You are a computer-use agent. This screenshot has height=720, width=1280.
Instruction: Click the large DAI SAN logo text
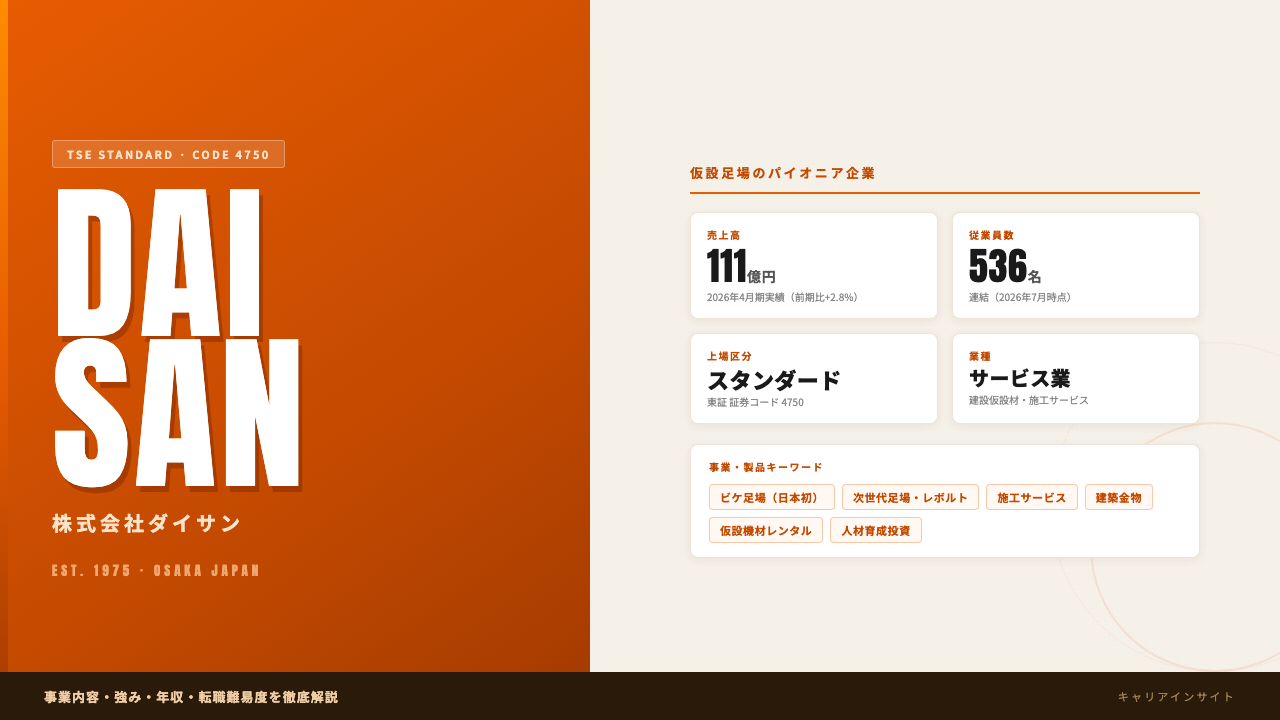pyautogui.click(x=178, y=339)
